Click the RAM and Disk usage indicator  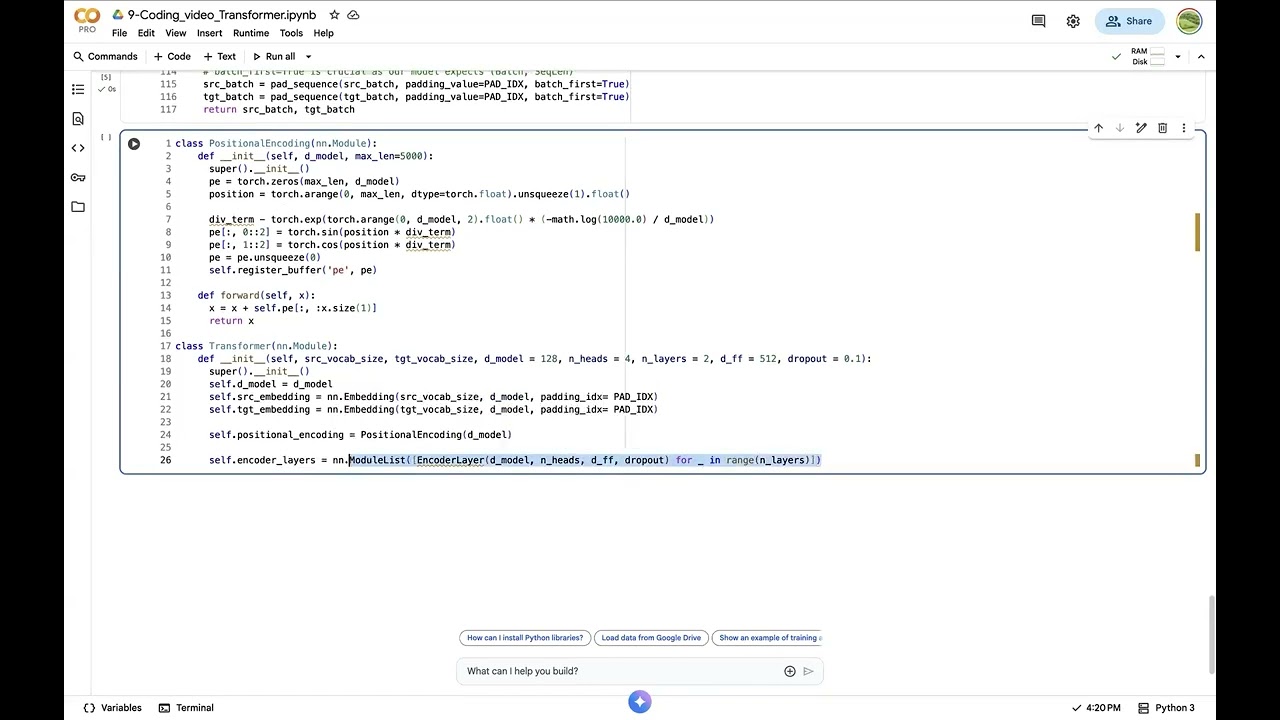click(x=1149, y=57)
